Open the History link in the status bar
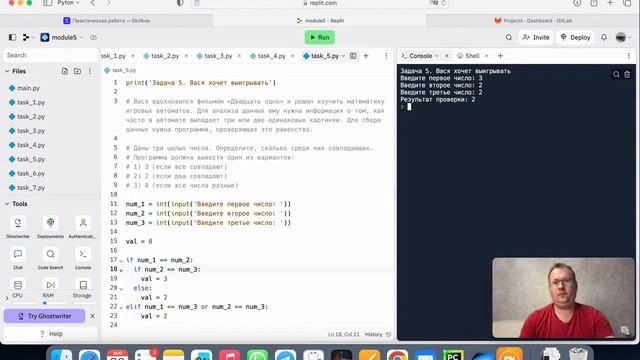The image size is (640, 360). click(x=378, y=334)
